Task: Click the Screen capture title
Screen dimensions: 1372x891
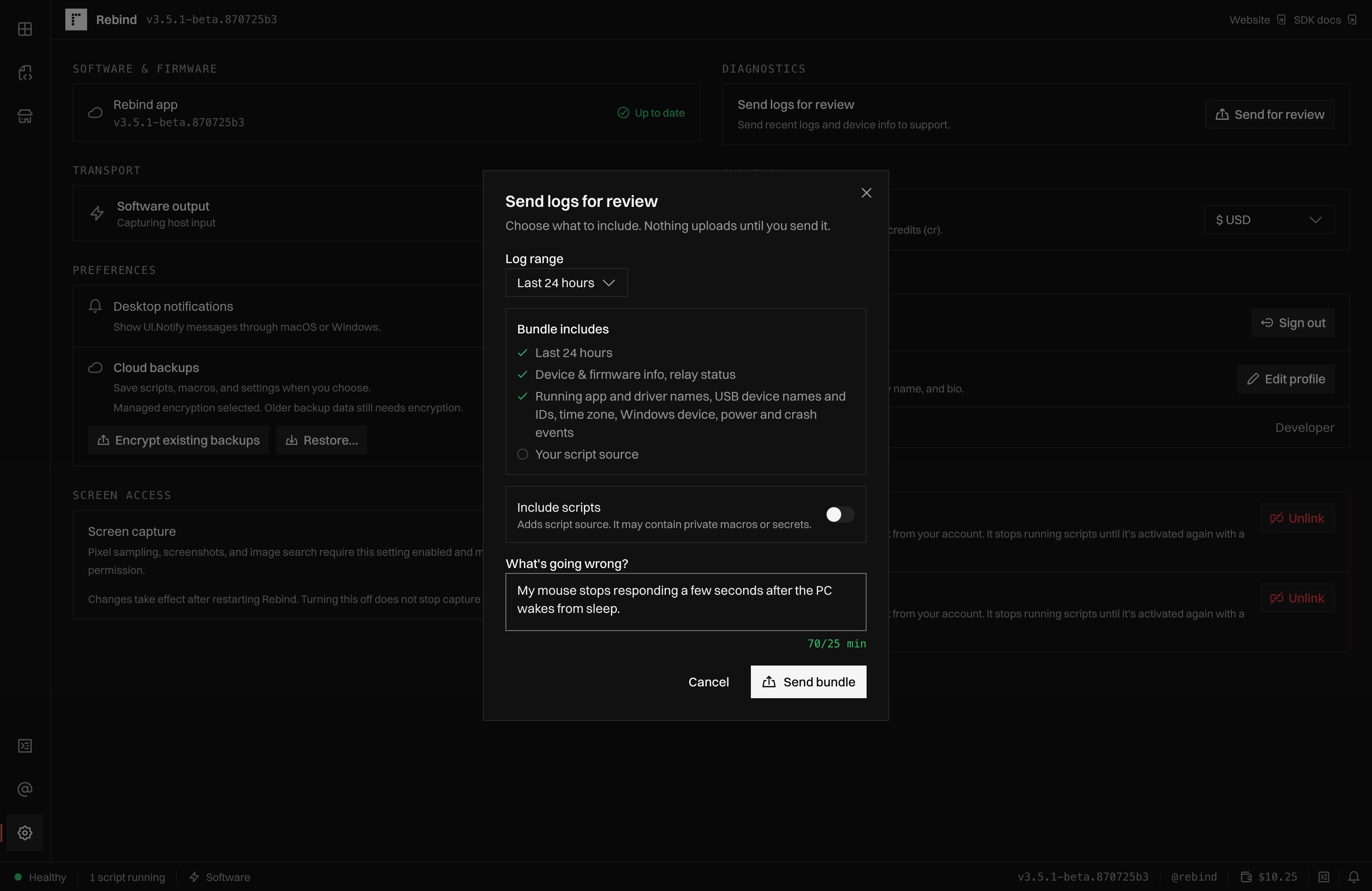Action: pos(132,531)
